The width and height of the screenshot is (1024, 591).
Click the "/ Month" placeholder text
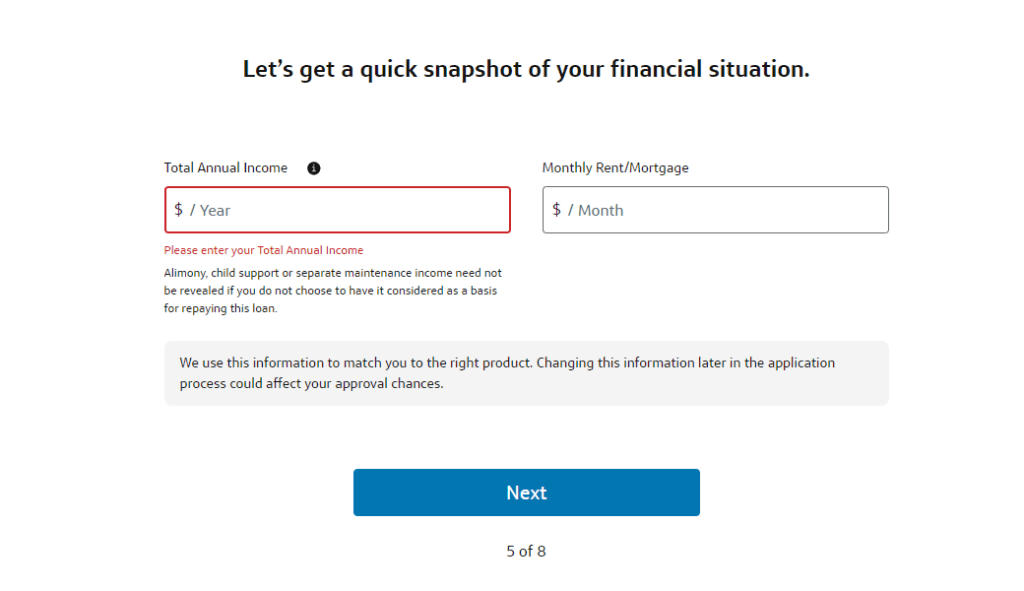[x=596, y=210]
